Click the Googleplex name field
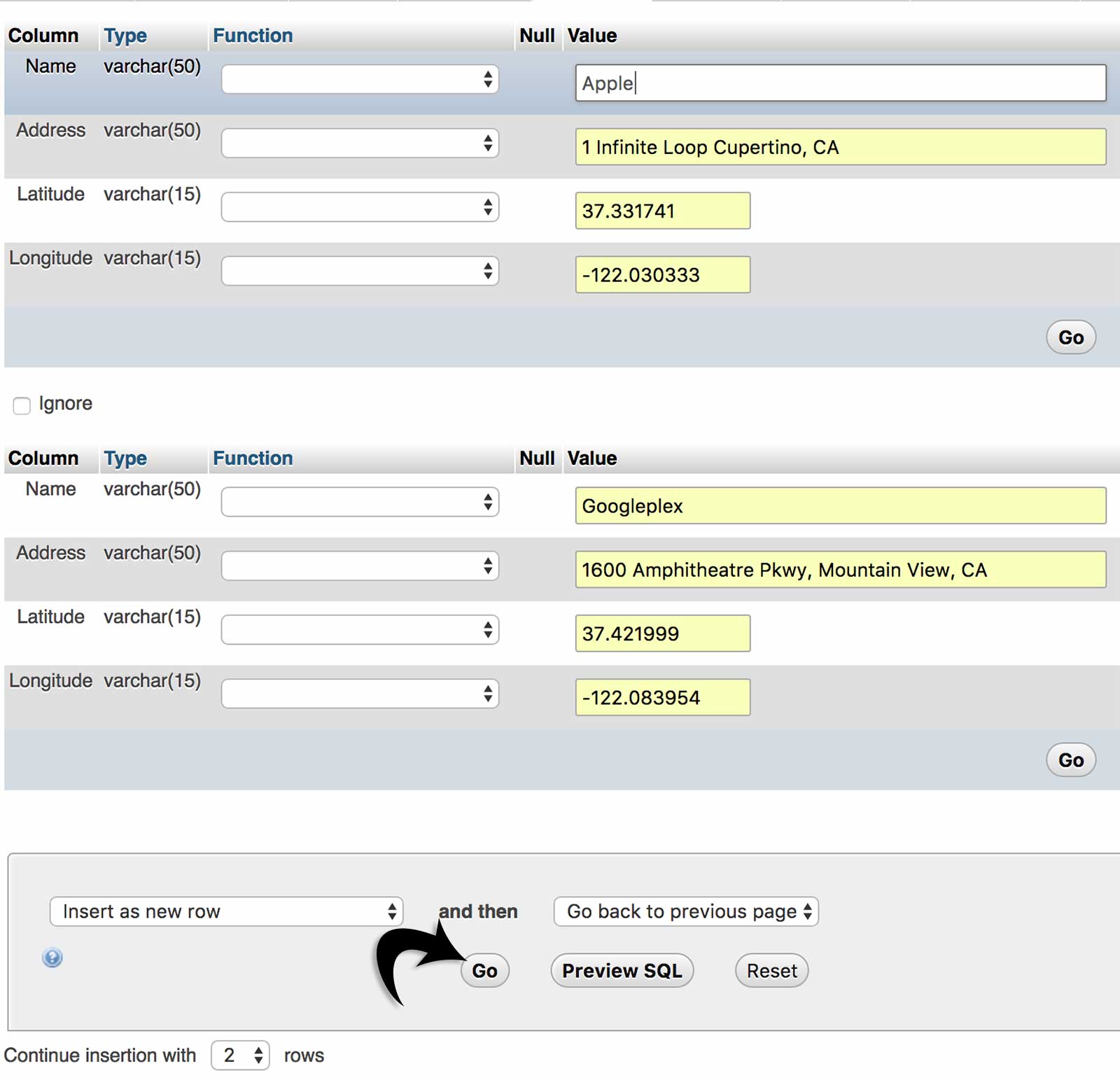The height and width of the screenshot is (1080, 1120). point(841,505)
